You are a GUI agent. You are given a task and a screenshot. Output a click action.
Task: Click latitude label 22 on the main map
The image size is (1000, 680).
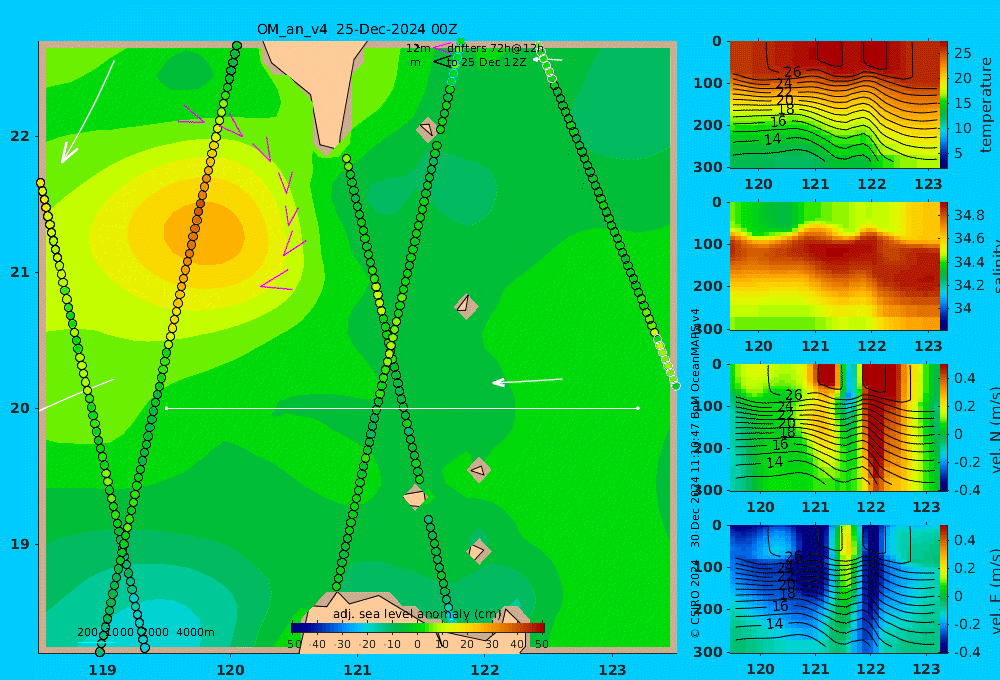[x=19, y=137]
